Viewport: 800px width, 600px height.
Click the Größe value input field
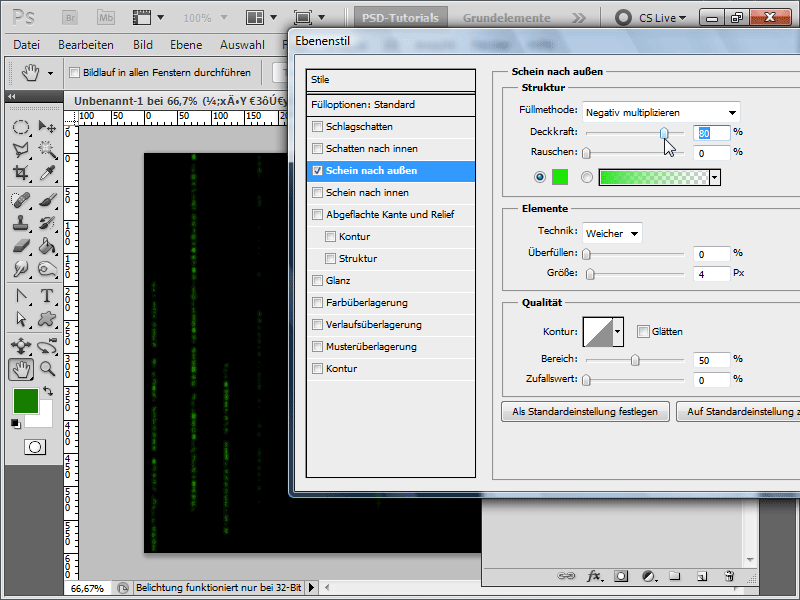(711, 274)
